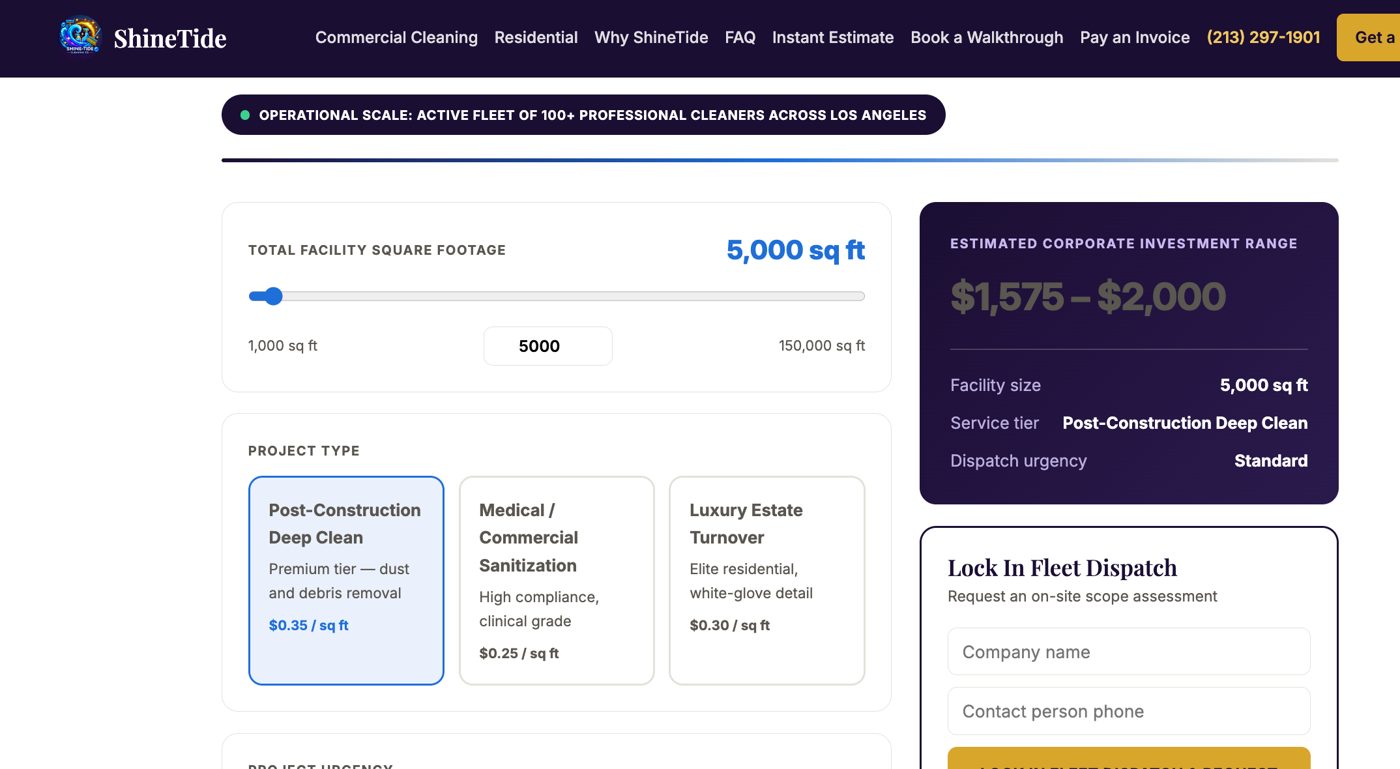Click the 5,000 sq ft blue value text
This screenshot has height=769, width=1400.
796,250
